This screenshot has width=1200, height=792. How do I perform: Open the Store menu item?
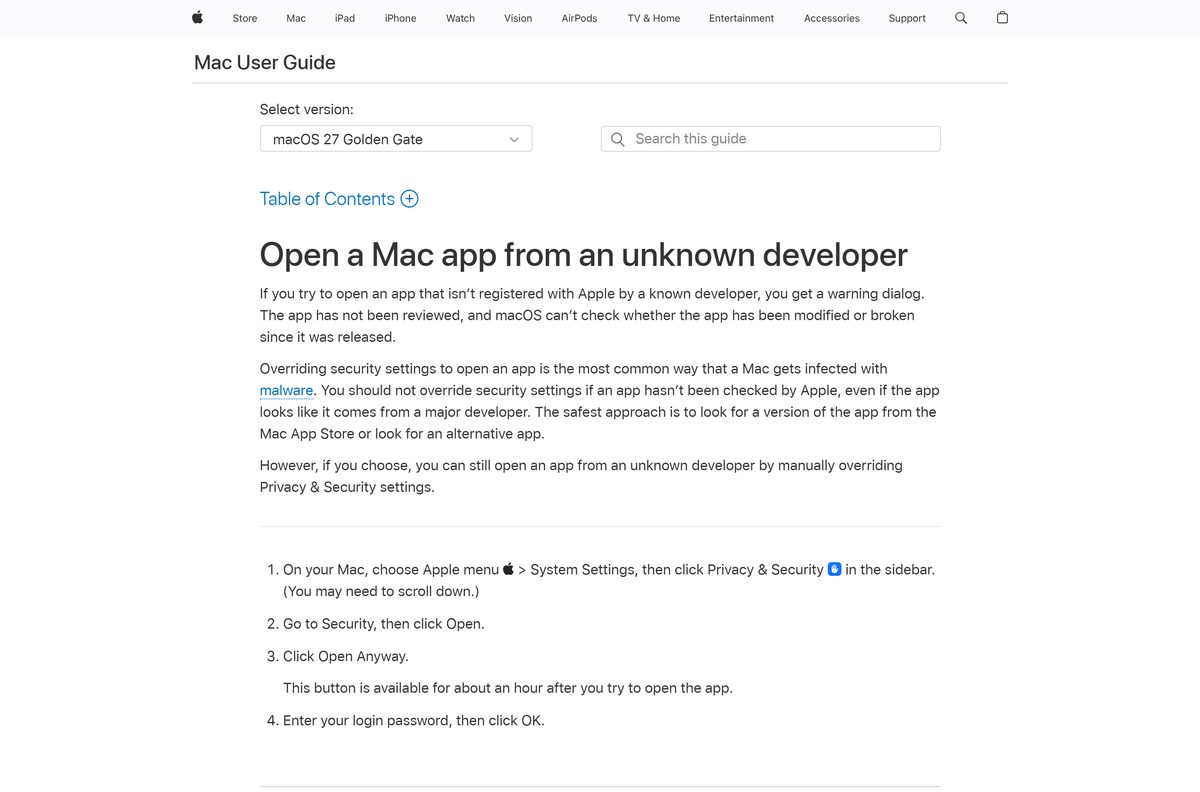pos(245,18)
